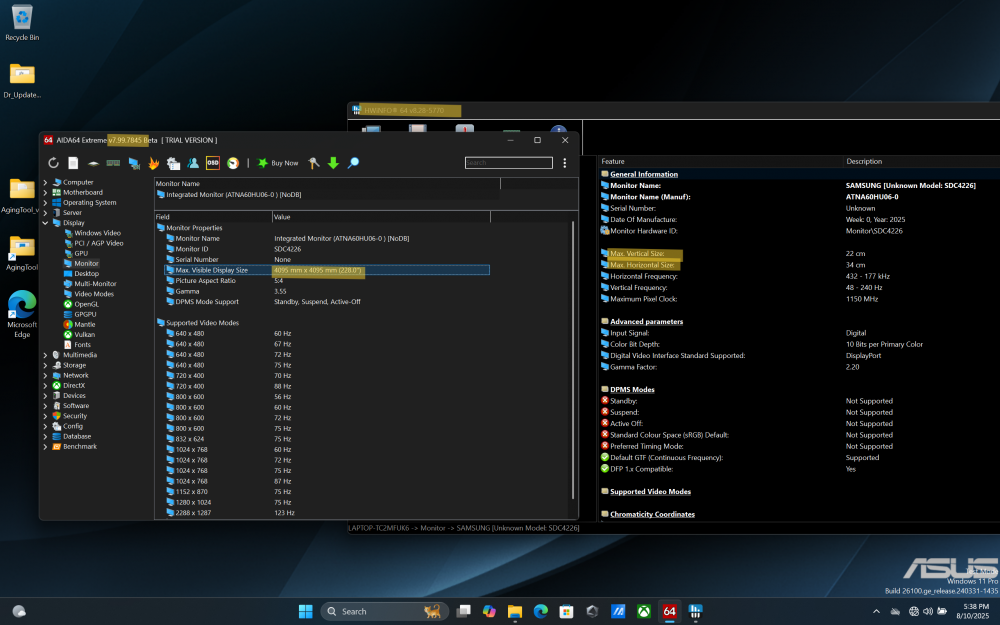
Task: Click Supported Video Modes heading in HWiNFO
Action: pyautogui.click(x=650, y=492)
